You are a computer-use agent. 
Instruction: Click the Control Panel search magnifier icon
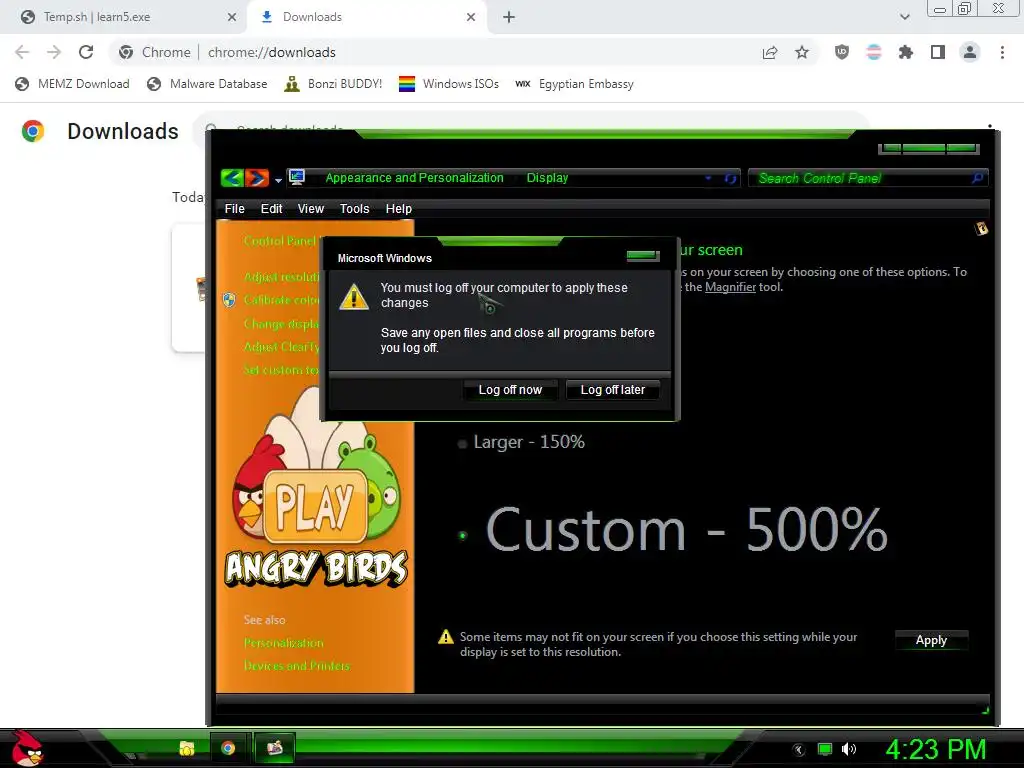977,178
